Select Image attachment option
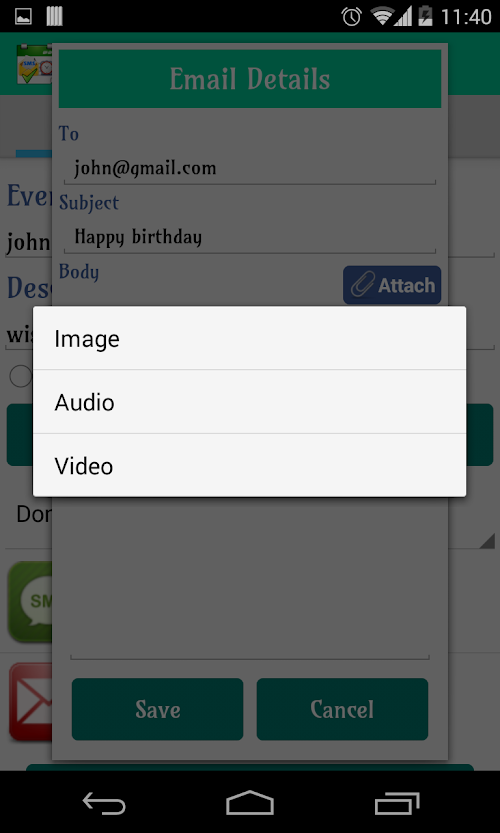Screen dimensions: 500x833 [x=249, y=338]
